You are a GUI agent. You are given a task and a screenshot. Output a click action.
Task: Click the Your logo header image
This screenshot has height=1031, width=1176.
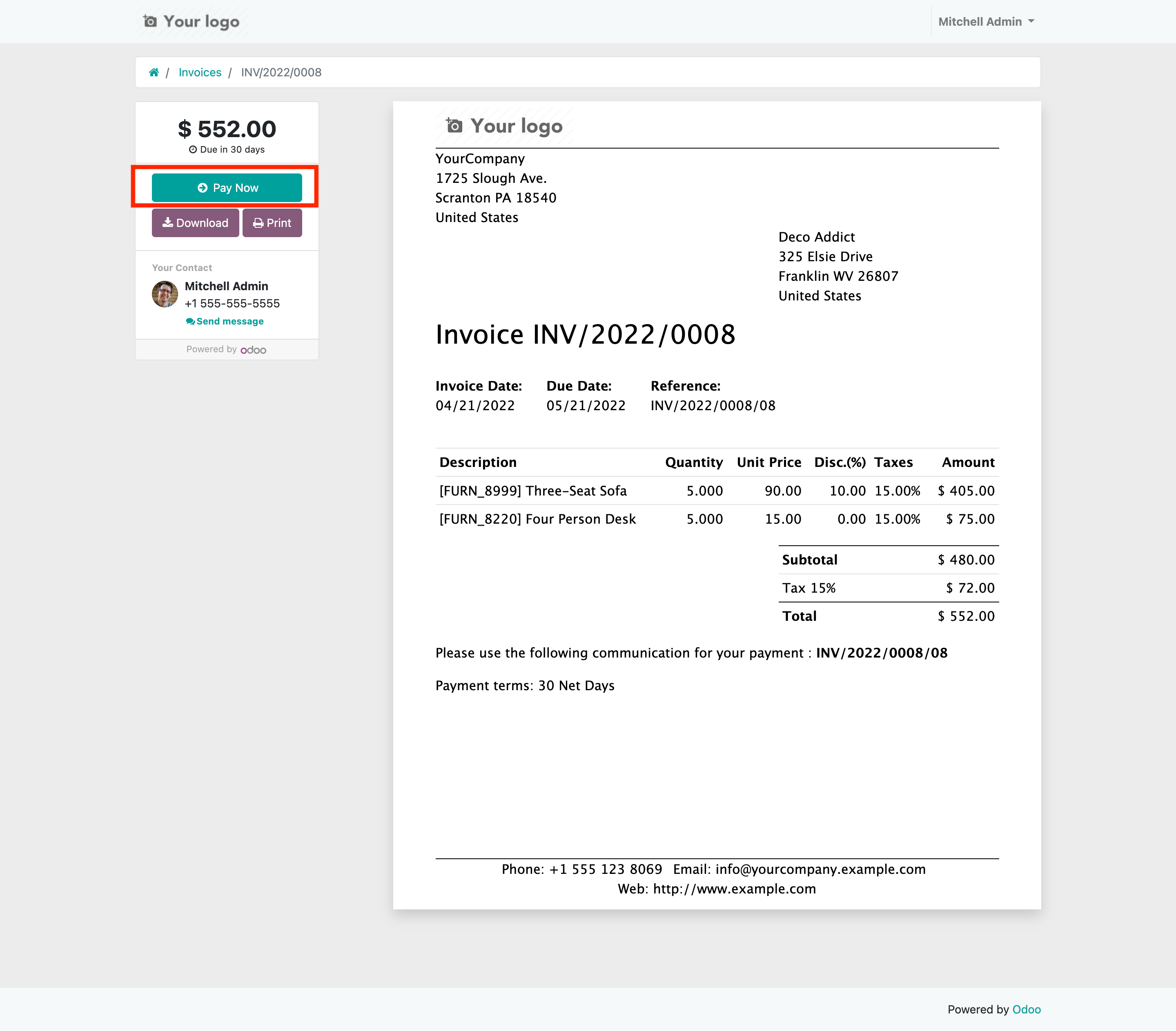(191, 21)
